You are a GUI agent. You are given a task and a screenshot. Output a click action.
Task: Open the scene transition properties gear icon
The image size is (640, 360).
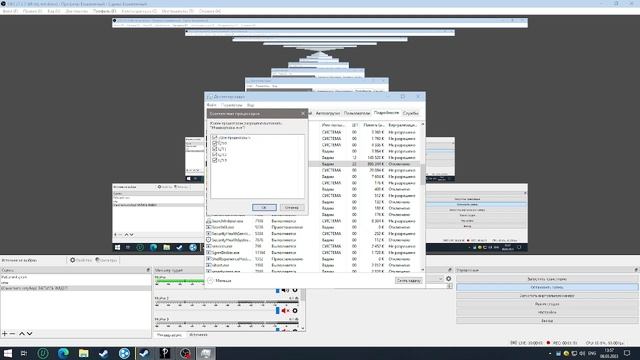tap(449, 279)
